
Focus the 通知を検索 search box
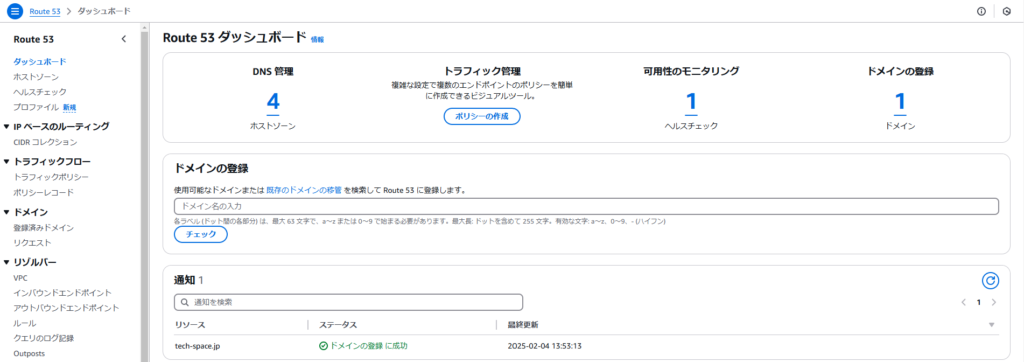[x=348, y=303]
